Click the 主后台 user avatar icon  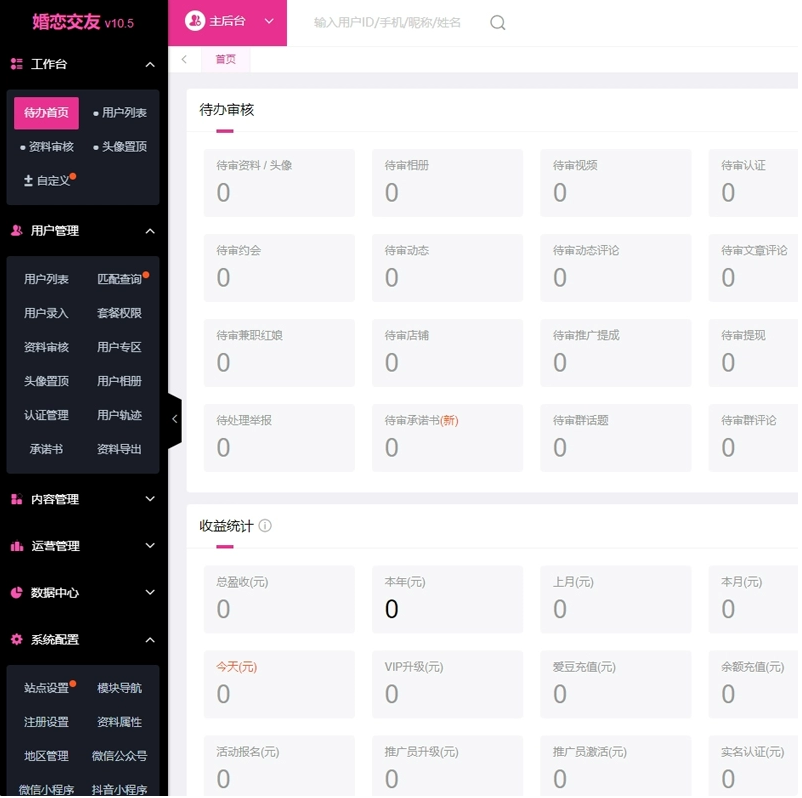[x=195, y=21]
